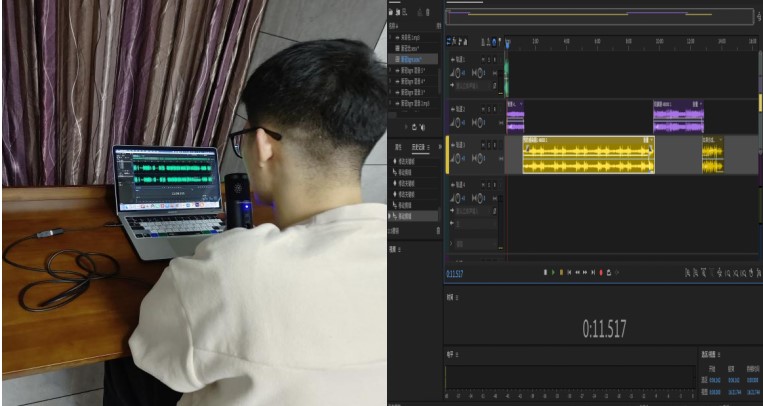Select the second purple clip on Track 2
This screenshot has width=763, height=406.
[678, 116]
